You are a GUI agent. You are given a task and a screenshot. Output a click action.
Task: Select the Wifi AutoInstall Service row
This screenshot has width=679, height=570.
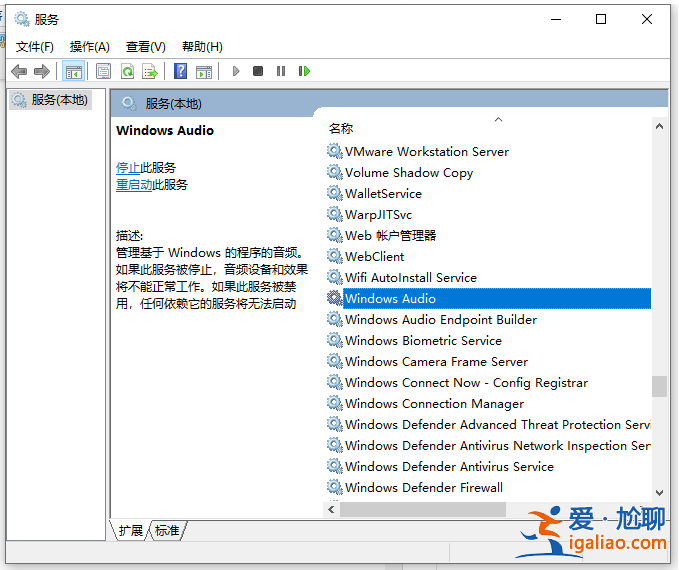(489, 277)
